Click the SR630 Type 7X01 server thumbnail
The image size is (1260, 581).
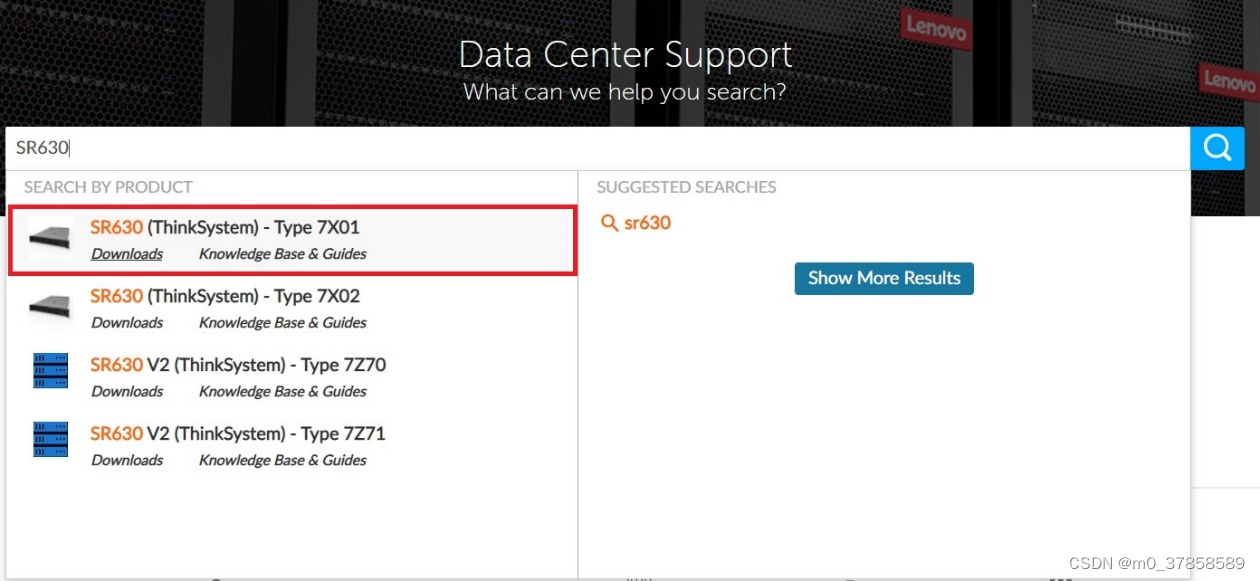[x=50, y=238]
